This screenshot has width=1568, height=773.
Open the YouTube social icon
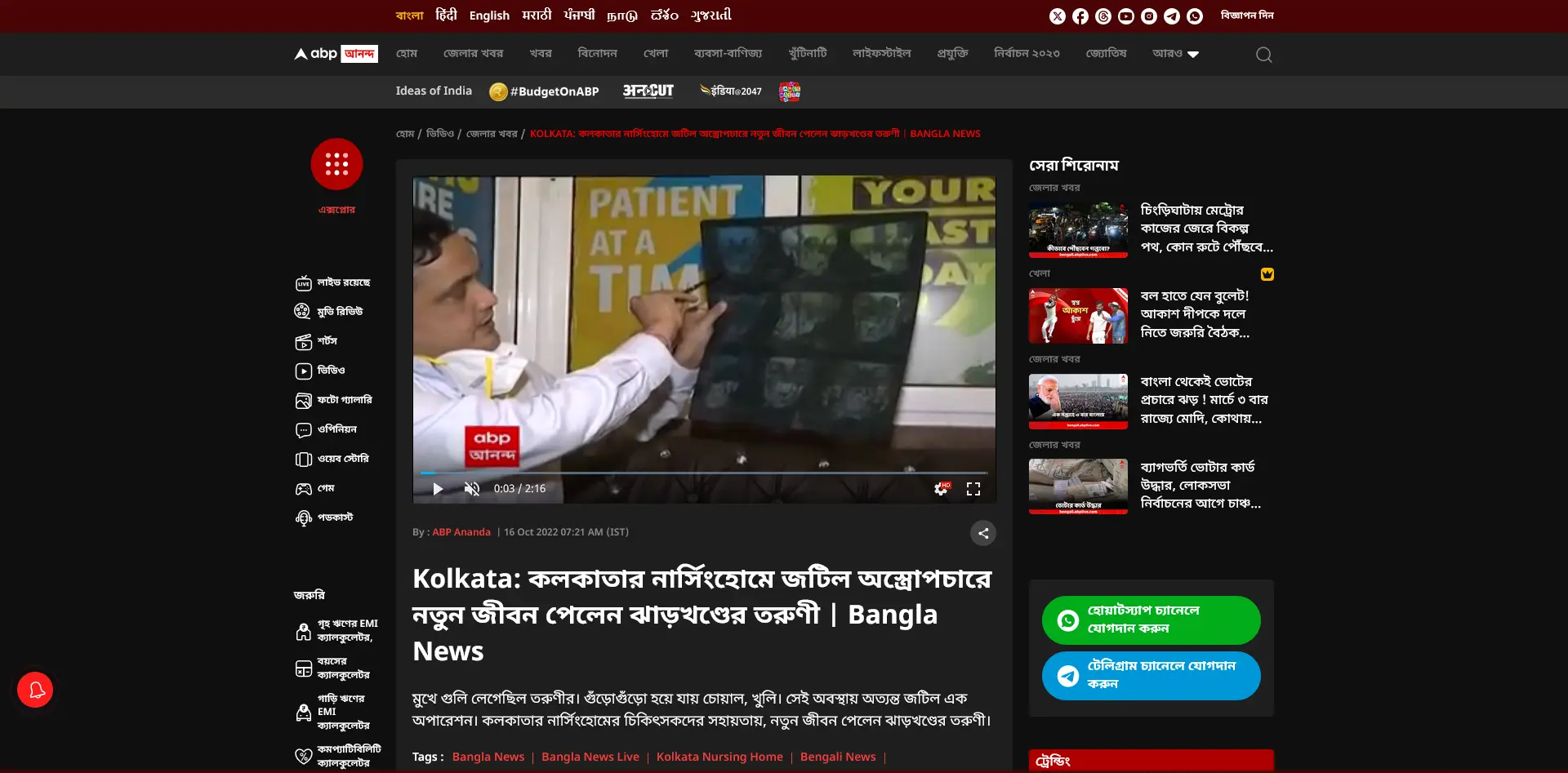[1125, 16]
